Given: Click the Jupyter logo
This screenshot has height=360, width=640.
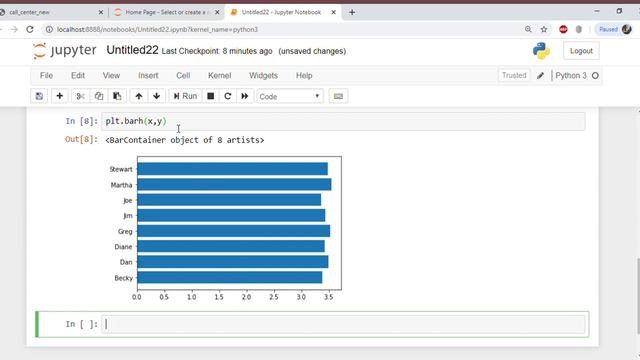Looking at the screenshot, I should pyautogui.click(x=64, y=51).
